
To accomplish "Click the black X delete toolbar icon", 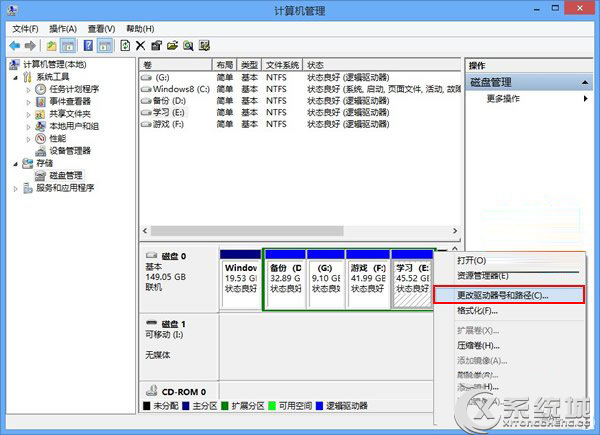I will (141, 46).
